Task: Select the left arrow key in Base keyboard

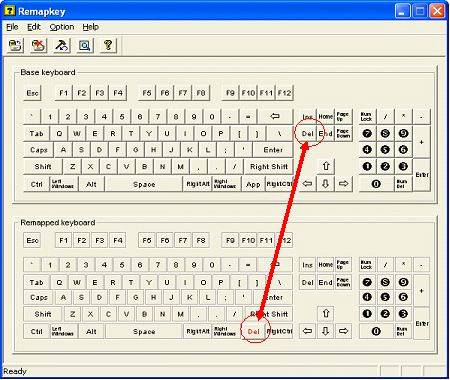Action: [308, 184]
